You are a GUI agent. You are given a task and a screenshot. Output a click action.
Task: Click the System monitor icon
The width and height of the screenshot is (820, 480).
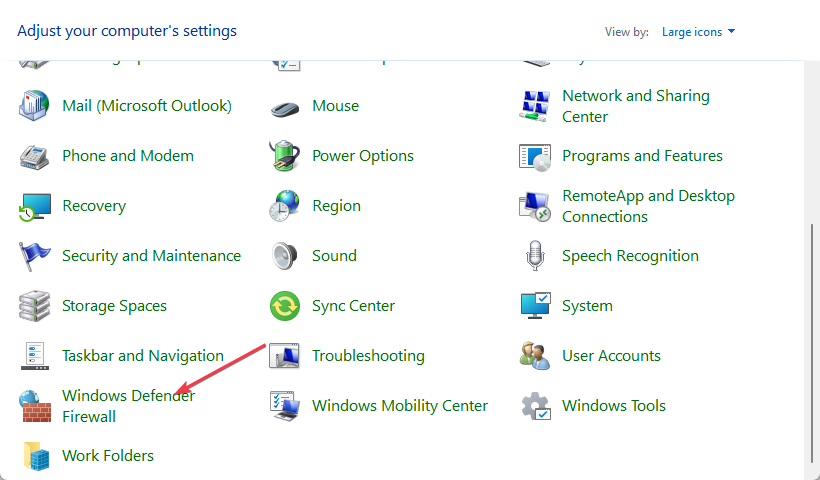535,306
